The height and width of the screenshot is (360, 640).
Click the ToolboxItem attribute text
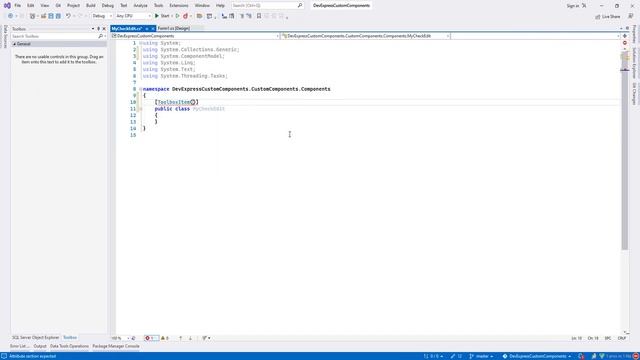pos(174,102)
